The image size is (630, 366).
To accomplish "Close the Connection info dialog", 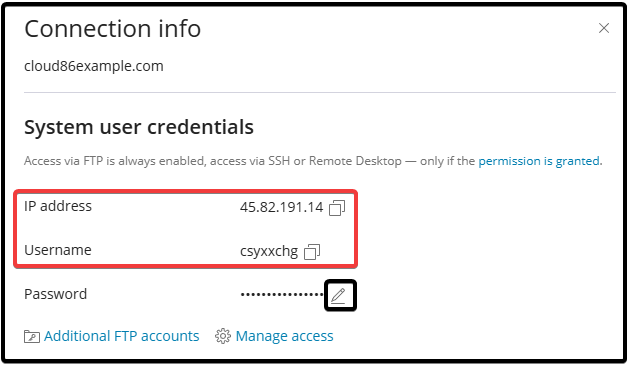I will [603, 28].
